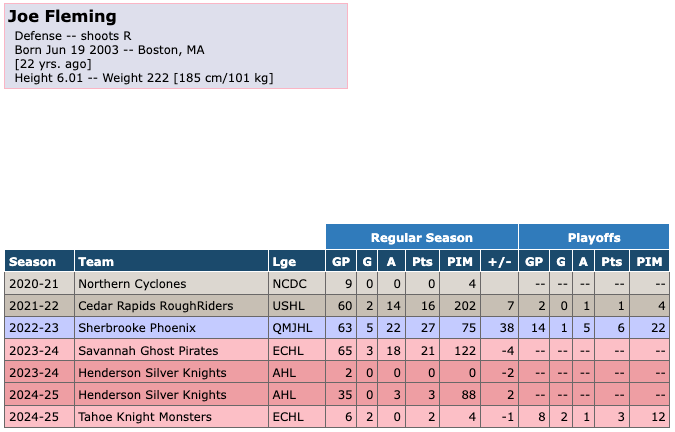Click the 2020-21 season cell
Screen dimensions: 675x432
click(x=35, y=284)
